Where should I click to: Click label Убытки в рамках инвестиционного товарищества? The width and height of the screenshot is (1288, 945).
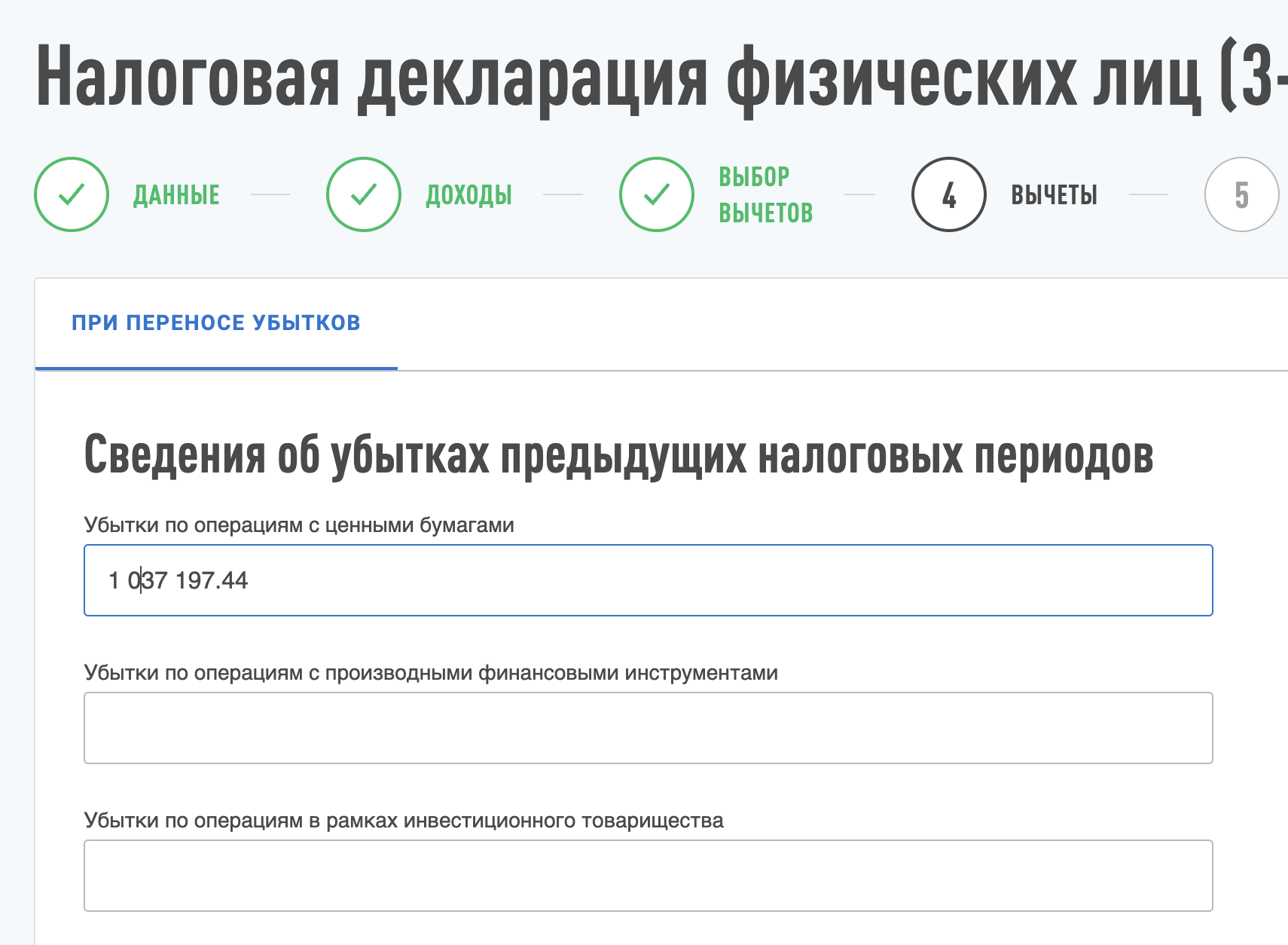coord(404,821)
